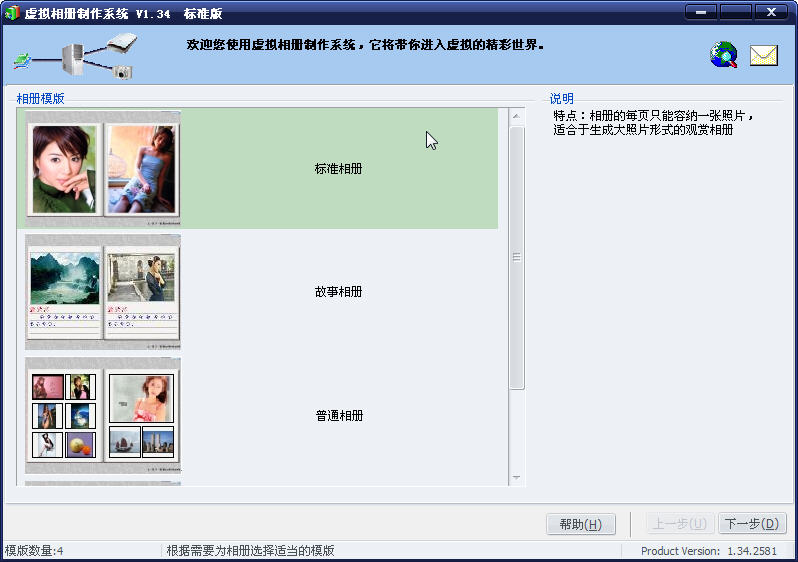
Task: Click the template list scrollbar thumb
Action: coord(517,258)
